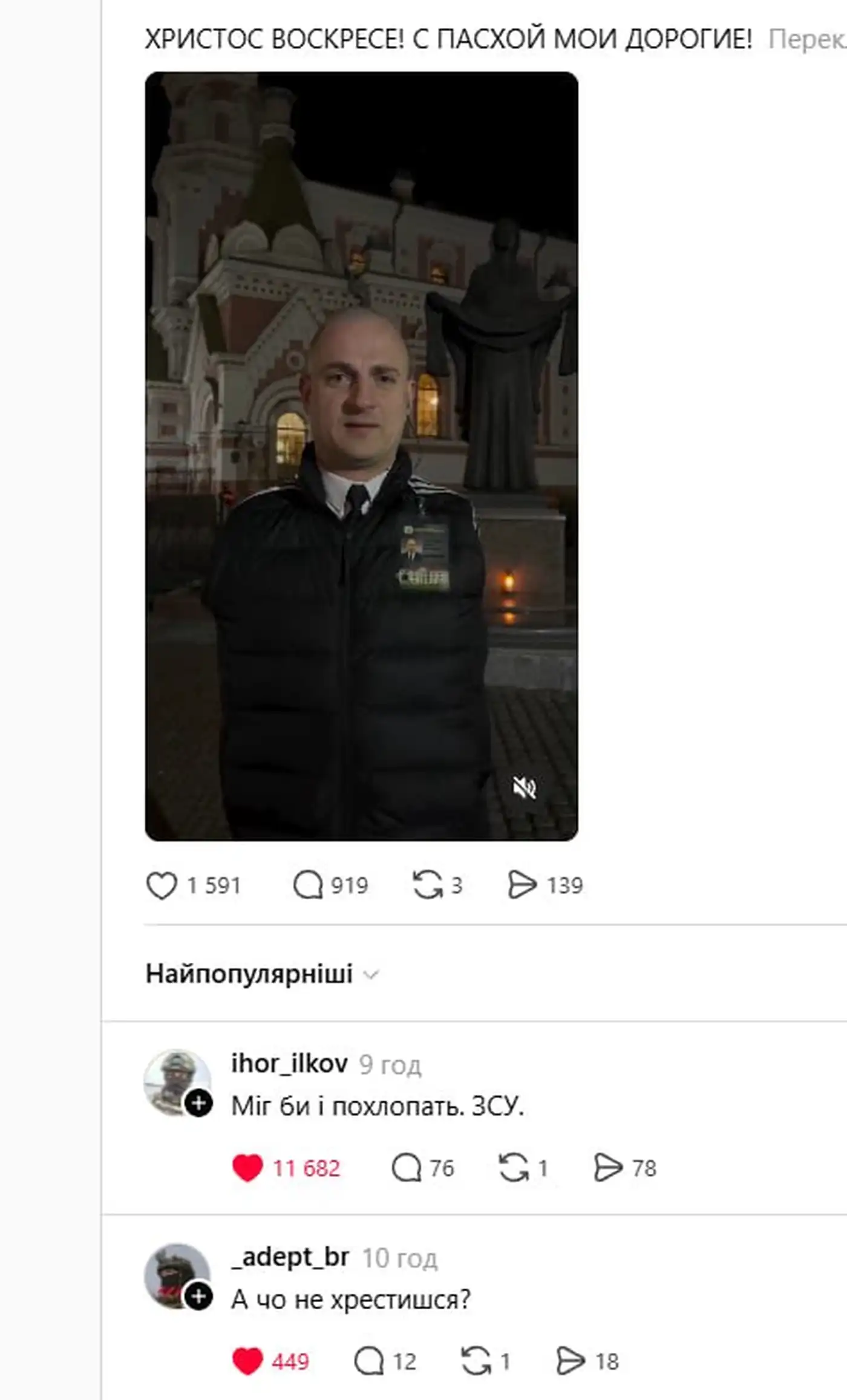
Task: Reply to ihor_ilkov's comment with 76 replies
Action: point(407,1168)
